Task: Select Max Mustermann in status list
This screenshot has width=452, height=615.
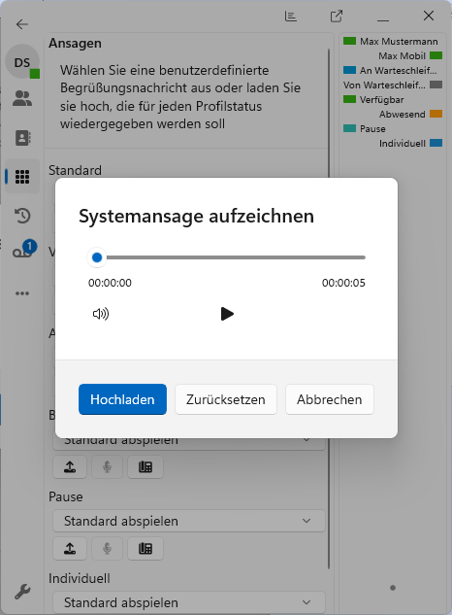Action: coord(391,41)
